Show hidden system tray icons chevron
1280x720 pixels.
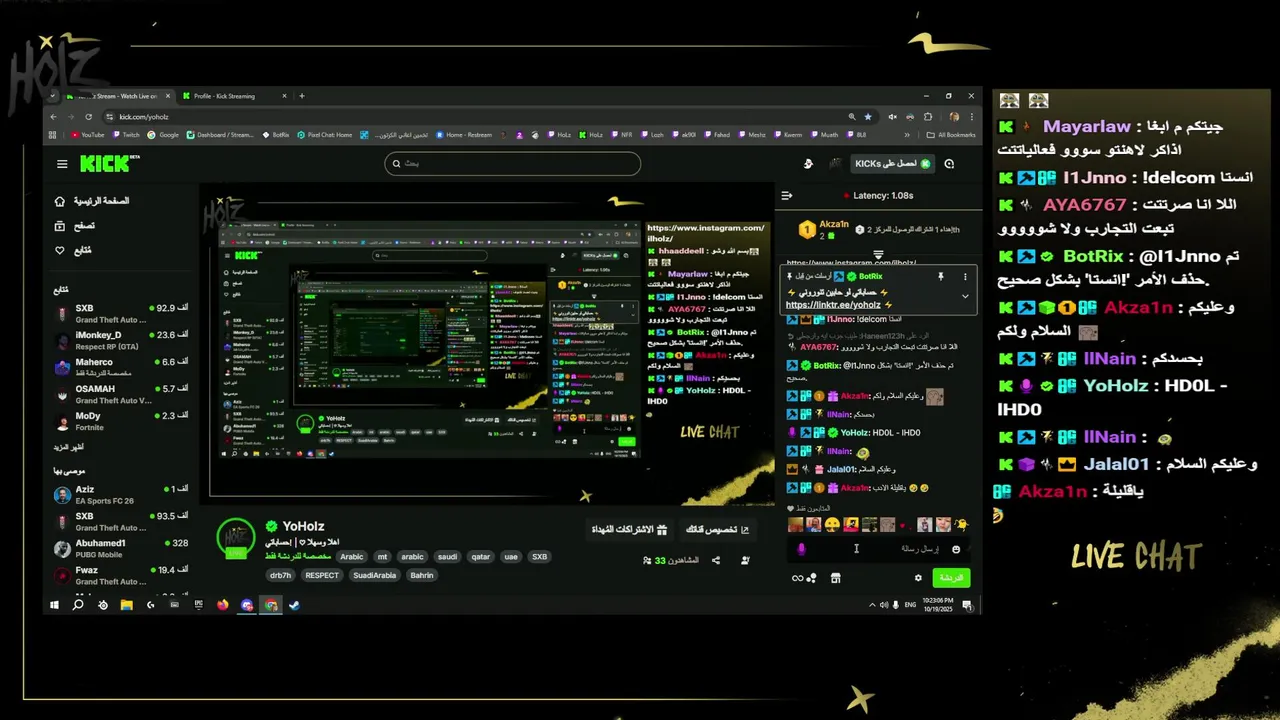872,605
